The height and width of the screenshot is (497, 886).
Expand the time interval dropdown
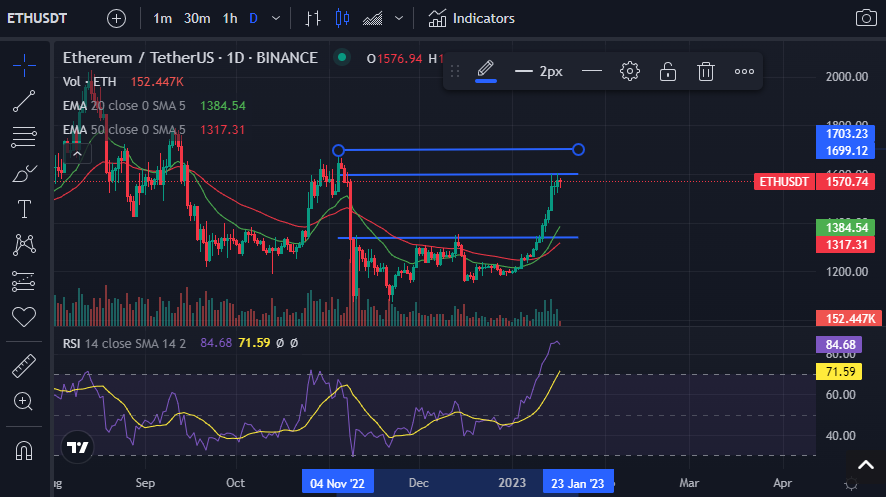[x=276, y=19]
